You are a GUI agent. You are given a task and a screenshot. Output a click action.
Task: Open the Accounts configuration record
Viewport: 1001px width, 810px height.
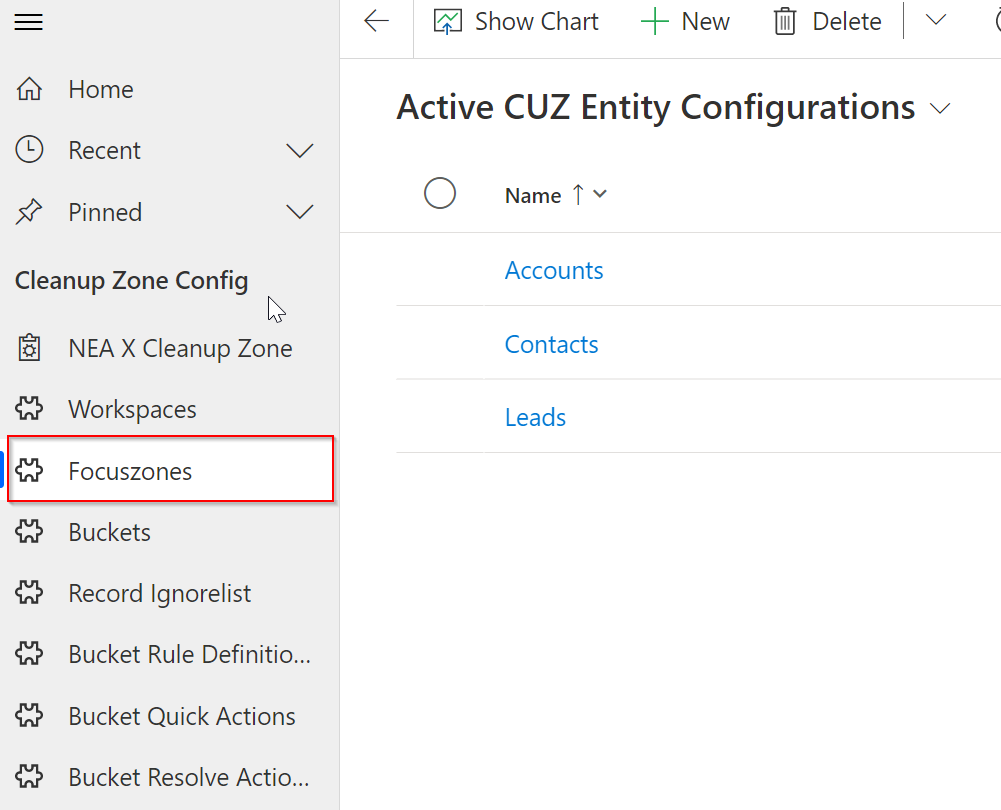click(554, 270)
